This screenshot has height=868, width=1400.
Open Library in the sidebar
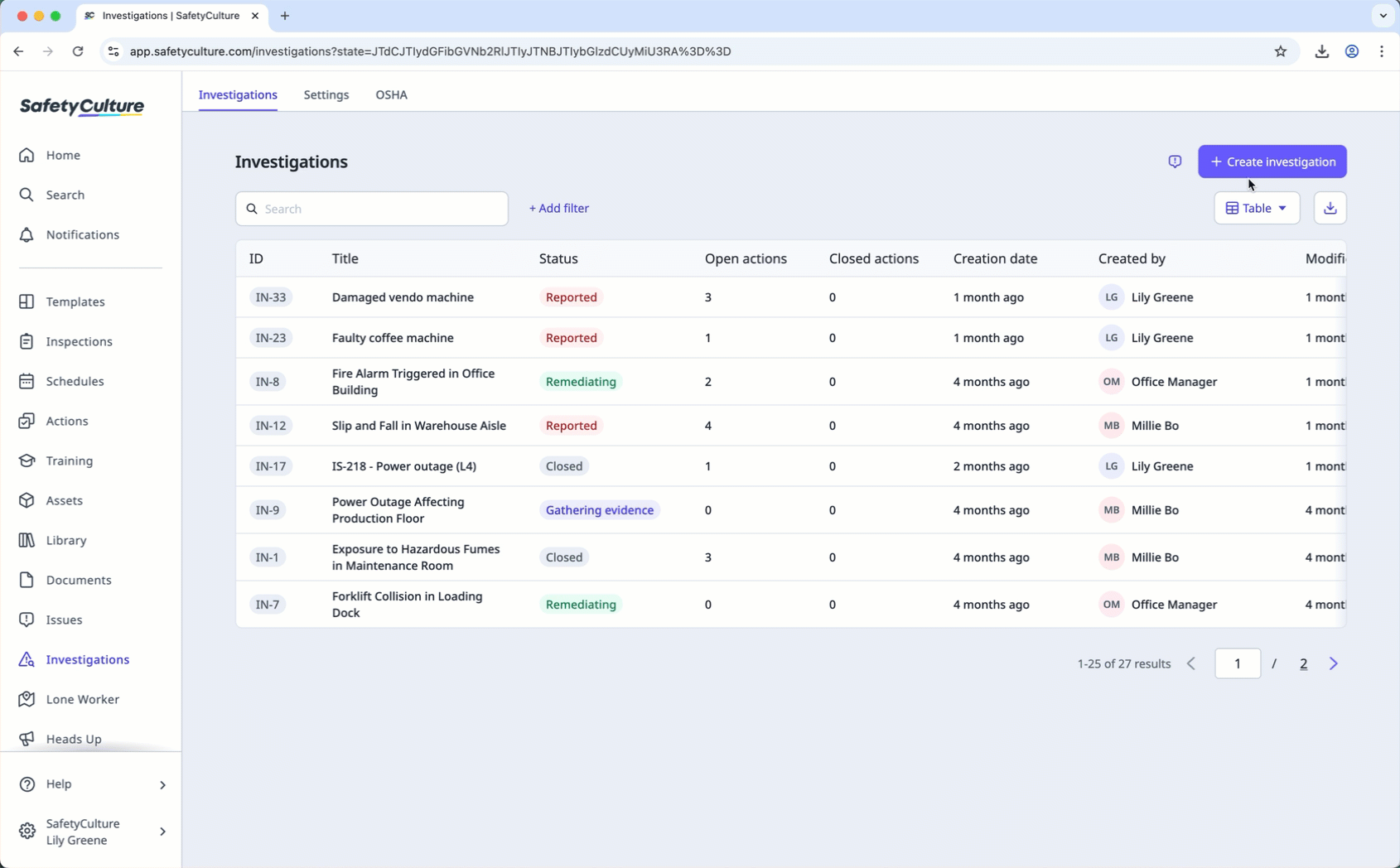(x=65, y=540)
